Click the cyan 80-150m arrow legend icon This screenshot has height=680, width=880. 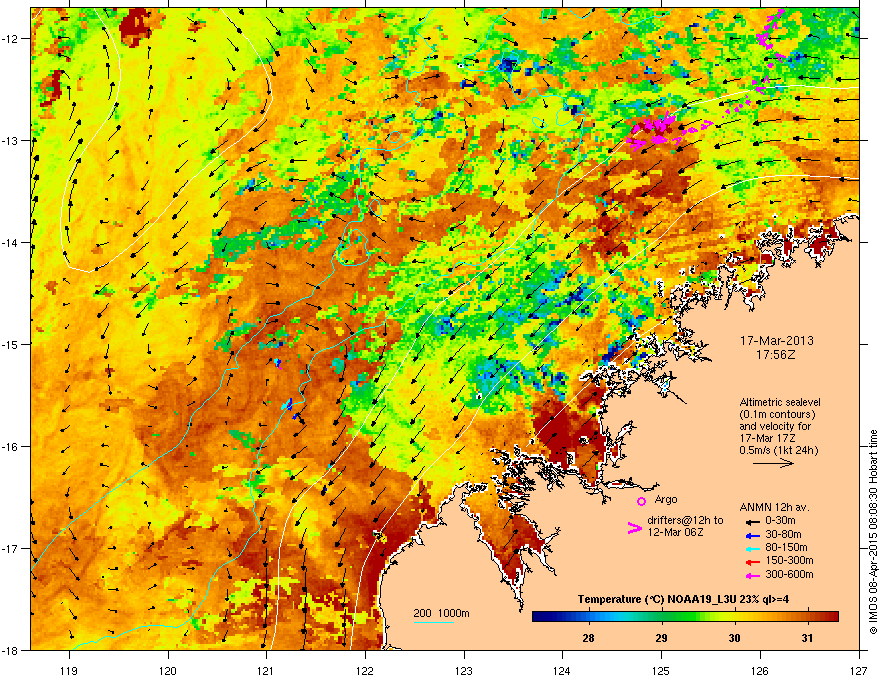click(751, 548)
